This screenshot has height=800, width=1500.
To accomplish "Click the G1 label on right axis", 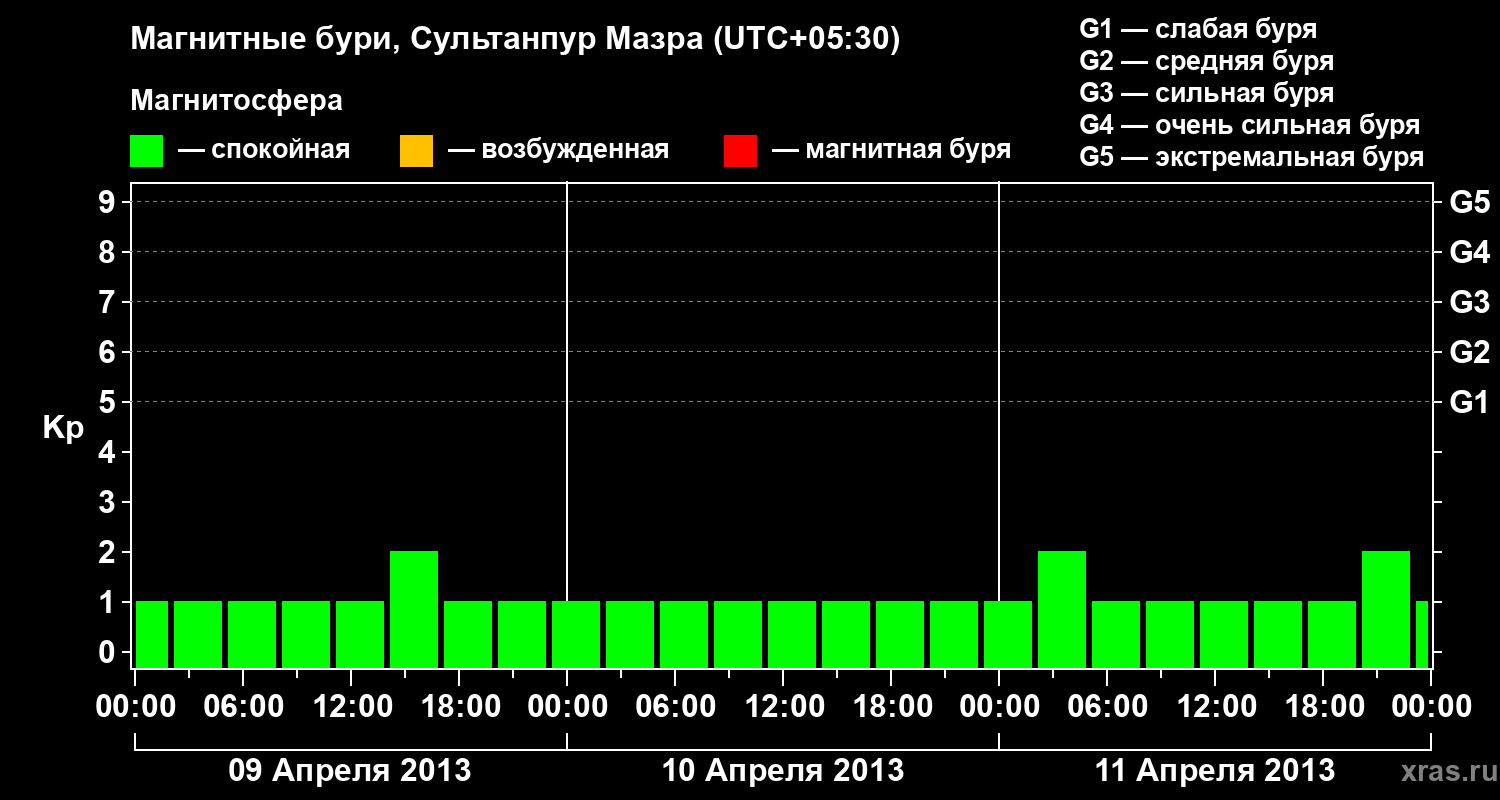I will (x=1469, y=403).
